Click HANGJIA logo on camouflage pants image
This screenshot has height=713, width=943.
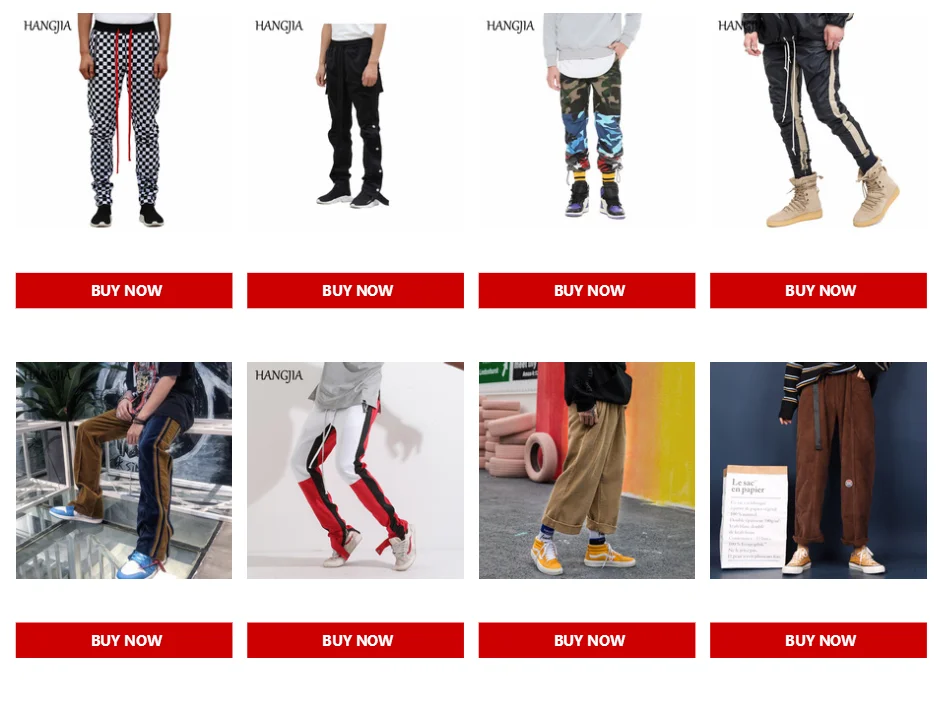[511, 26]
